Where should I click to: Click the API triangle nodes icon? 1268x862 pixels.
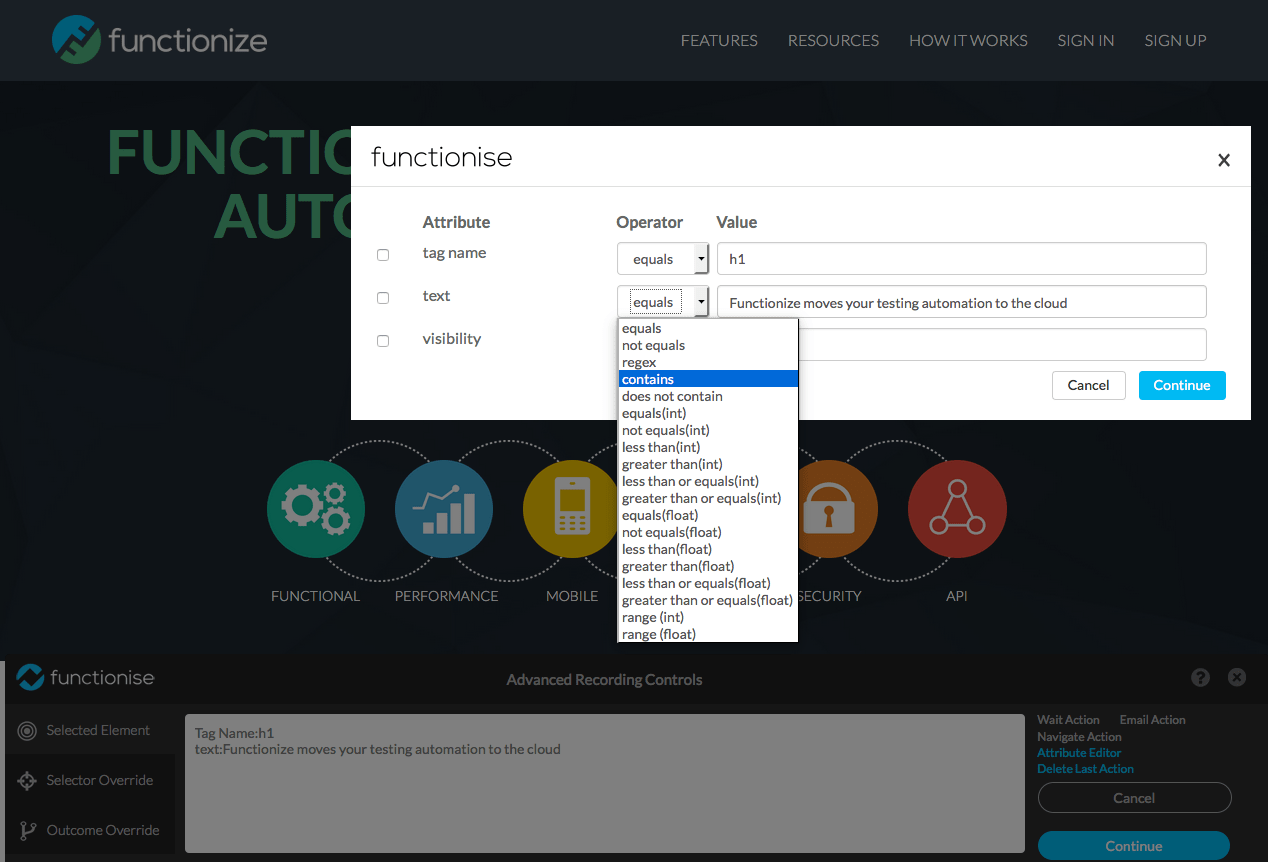(957, 509)
